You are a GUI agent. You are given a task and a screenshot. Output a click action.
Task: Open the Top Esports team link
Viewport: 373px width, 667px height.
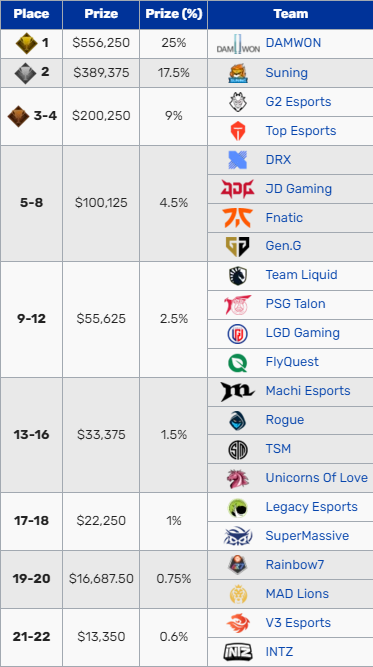pos(301,131)
